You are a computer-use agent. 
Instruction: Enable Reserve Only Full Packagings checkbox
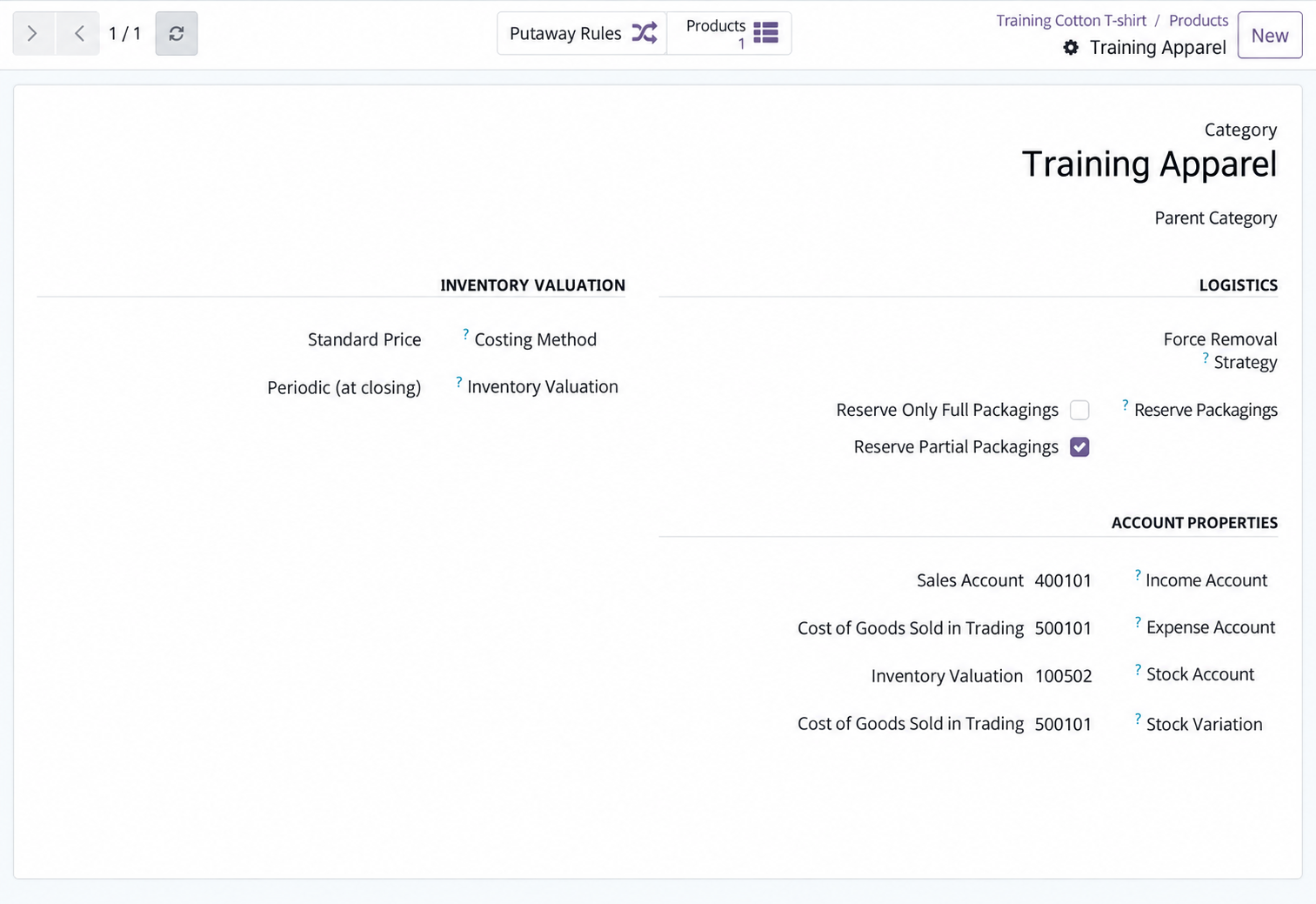point(1079,410)
